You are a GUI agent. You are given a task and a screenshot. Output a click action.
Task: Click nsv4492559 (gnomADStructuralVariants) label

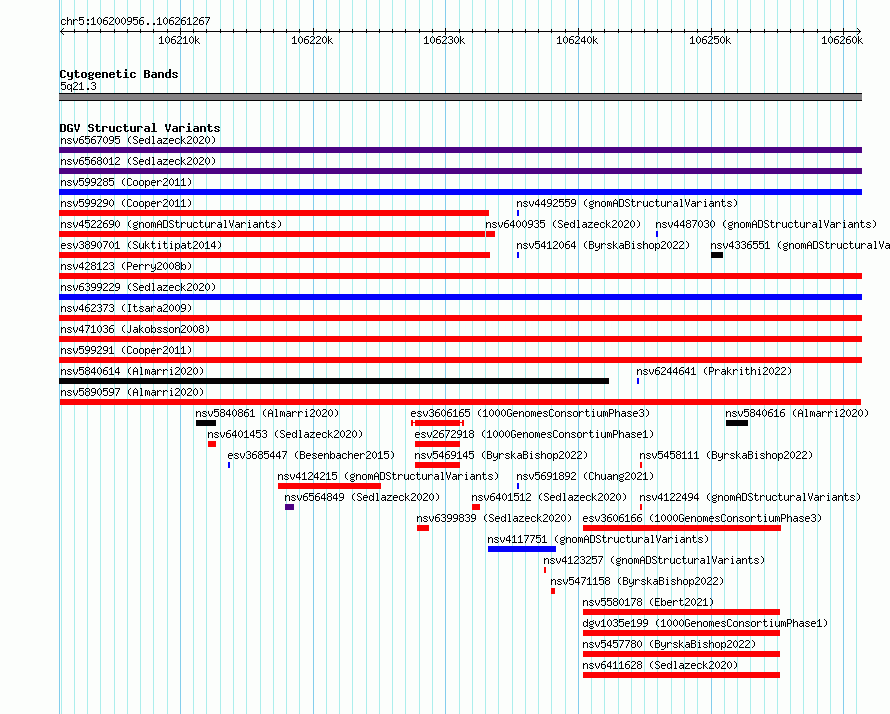pos(627,203)
